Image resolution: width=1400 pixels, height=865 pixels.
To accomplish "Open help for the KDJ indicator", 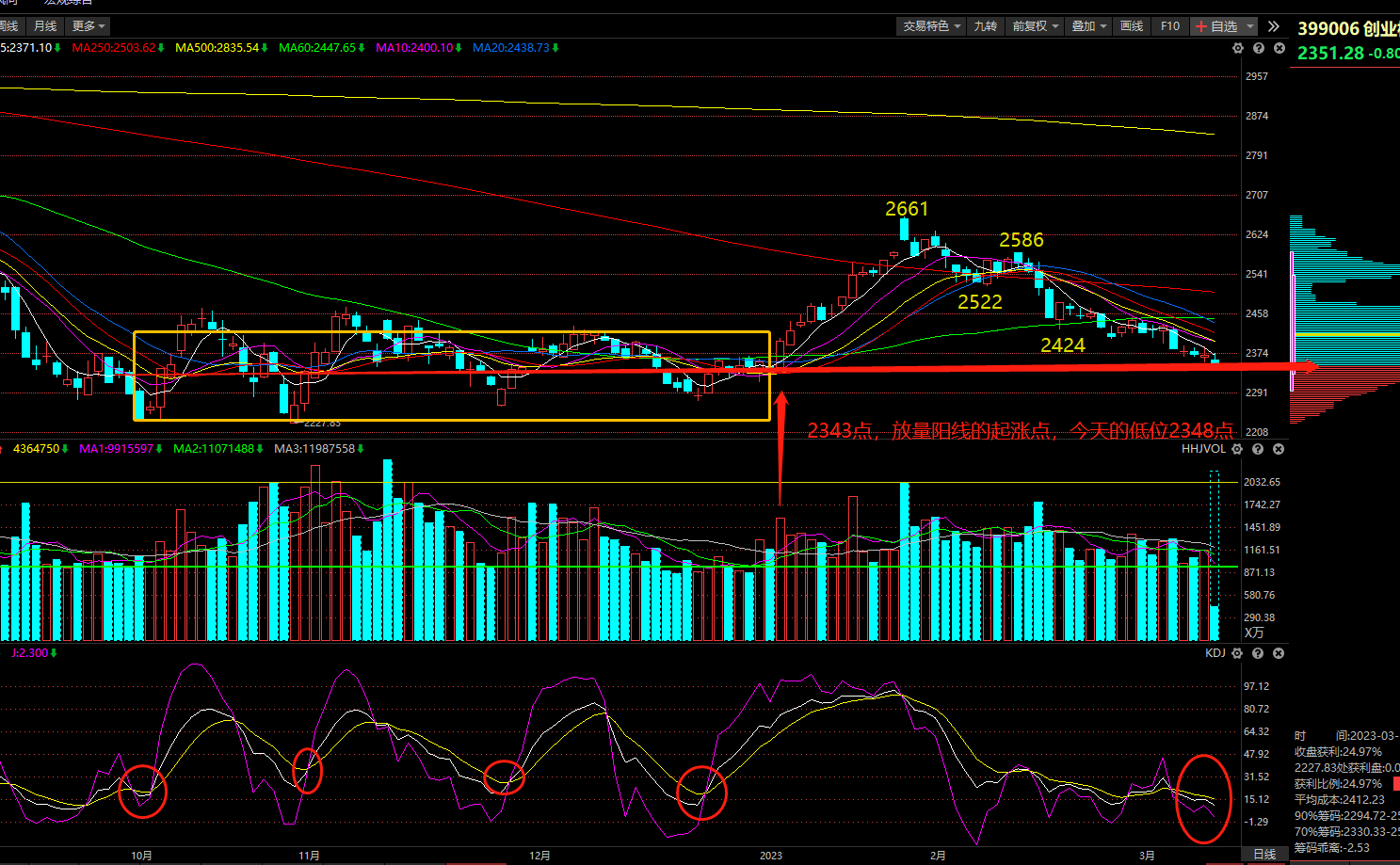I will pyautogui.click(x=1258, y=653).
